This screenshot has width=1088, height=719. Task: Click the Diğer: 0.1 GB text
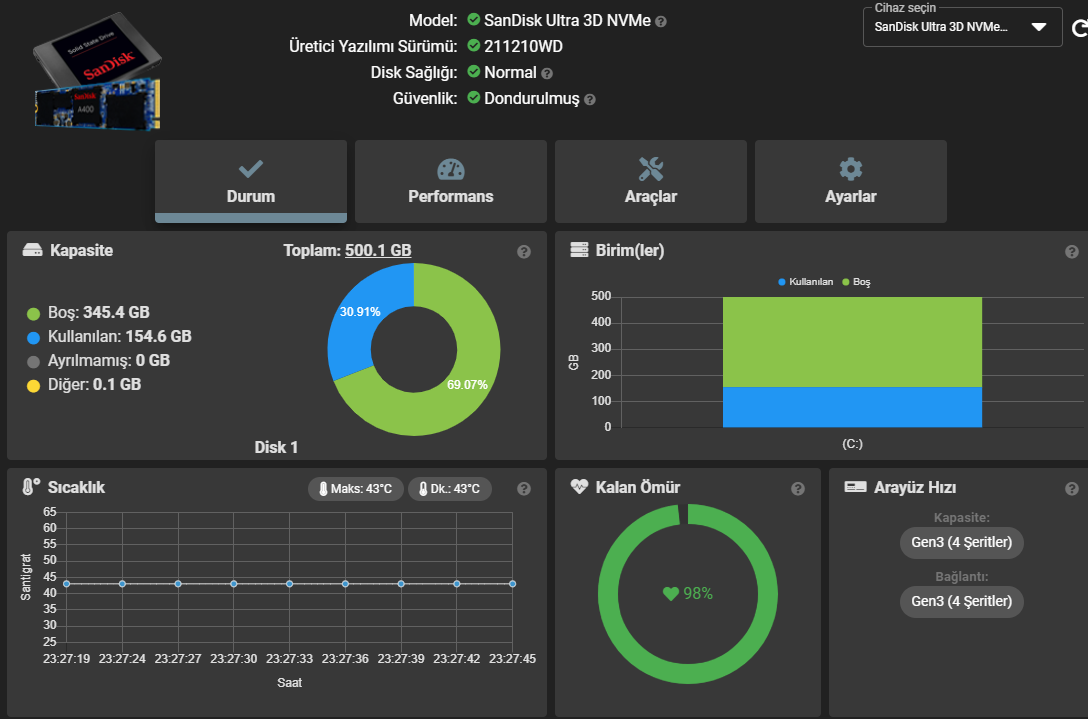[x=94, y=384]
